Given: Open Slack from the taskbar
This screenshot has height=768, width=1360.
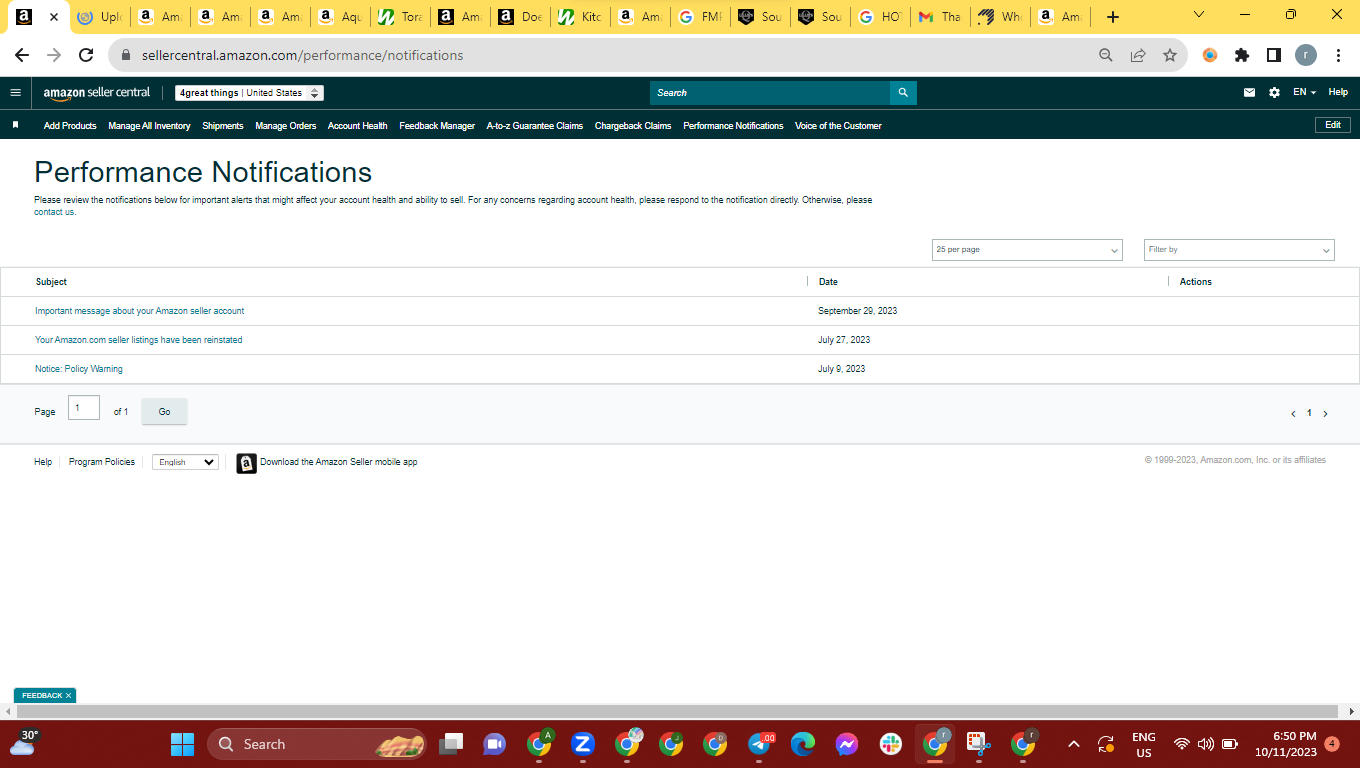Looking at the screenshot, I should (891, 744).
